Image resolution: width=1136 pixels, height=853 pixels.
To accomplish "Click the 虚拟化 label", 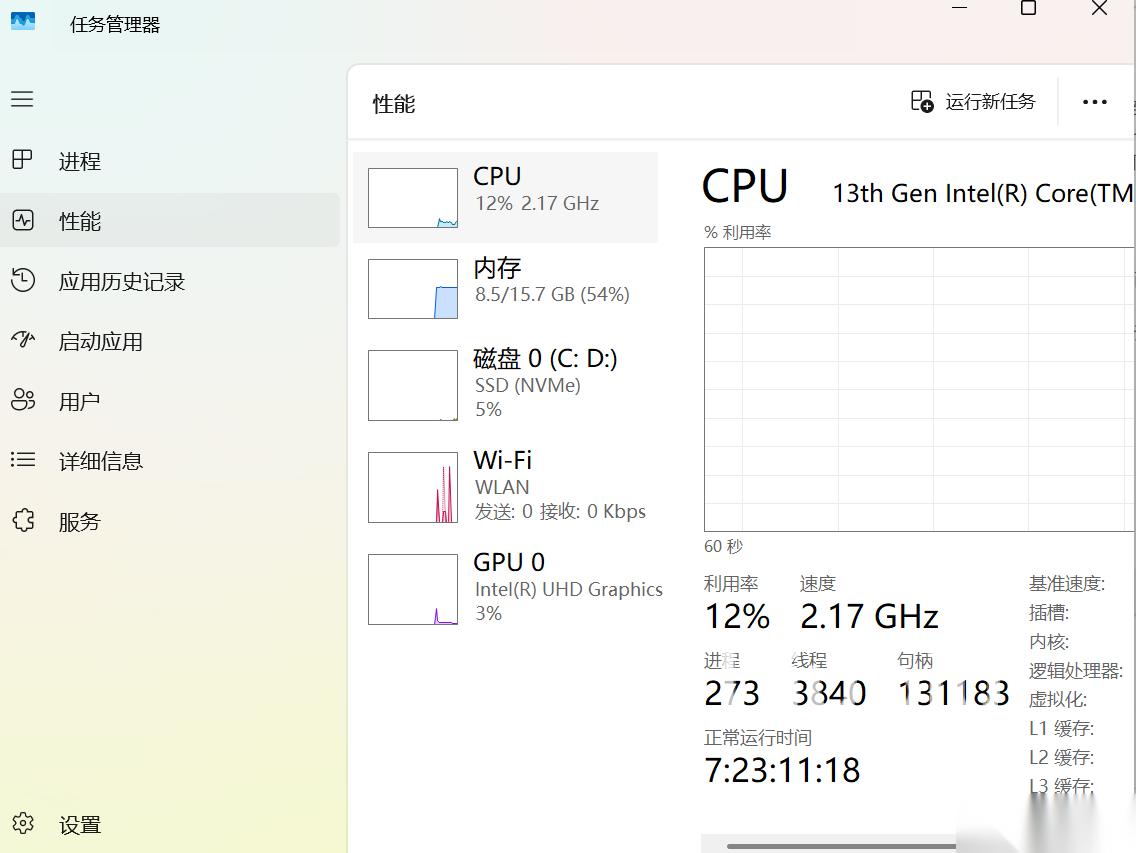I will point(1058,699).
